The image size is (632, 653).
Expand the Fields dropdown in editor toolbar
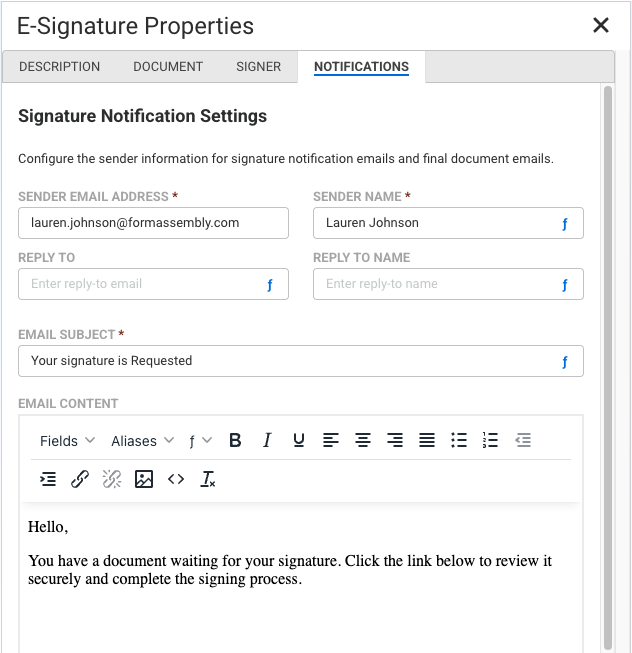tap(67, 441)
